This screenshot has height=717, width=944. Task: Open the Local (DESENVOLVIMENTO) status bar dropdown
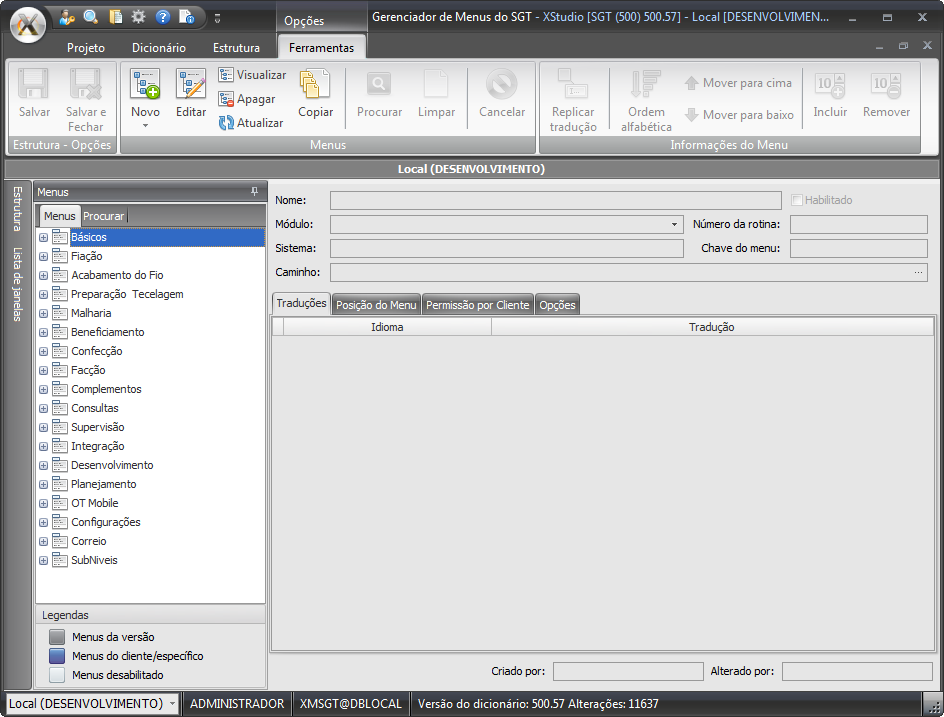172,703
